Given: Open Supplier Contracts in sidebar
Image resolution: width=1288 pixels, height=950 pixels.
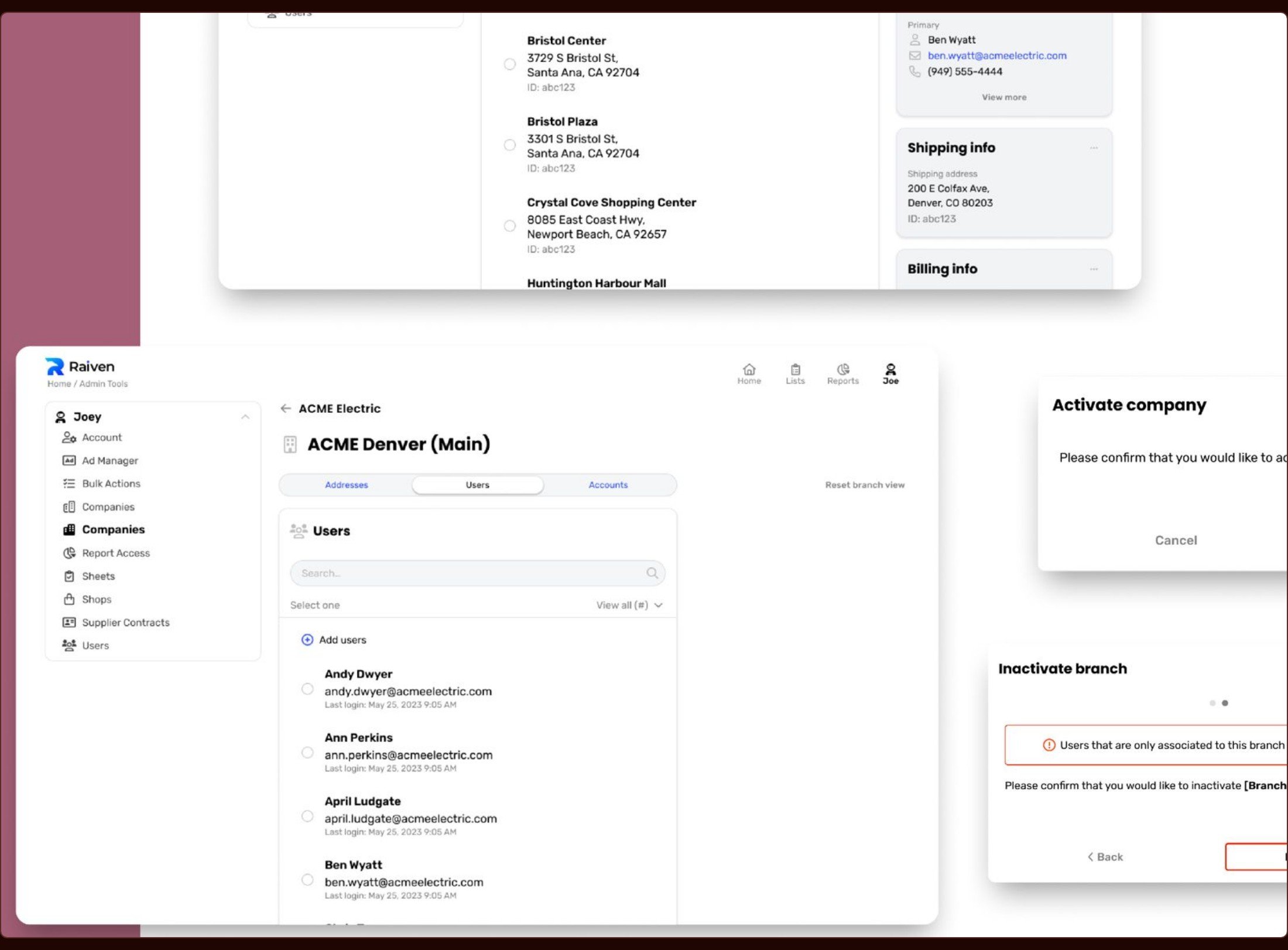Looking at the screenshot, I should [125, 623].
